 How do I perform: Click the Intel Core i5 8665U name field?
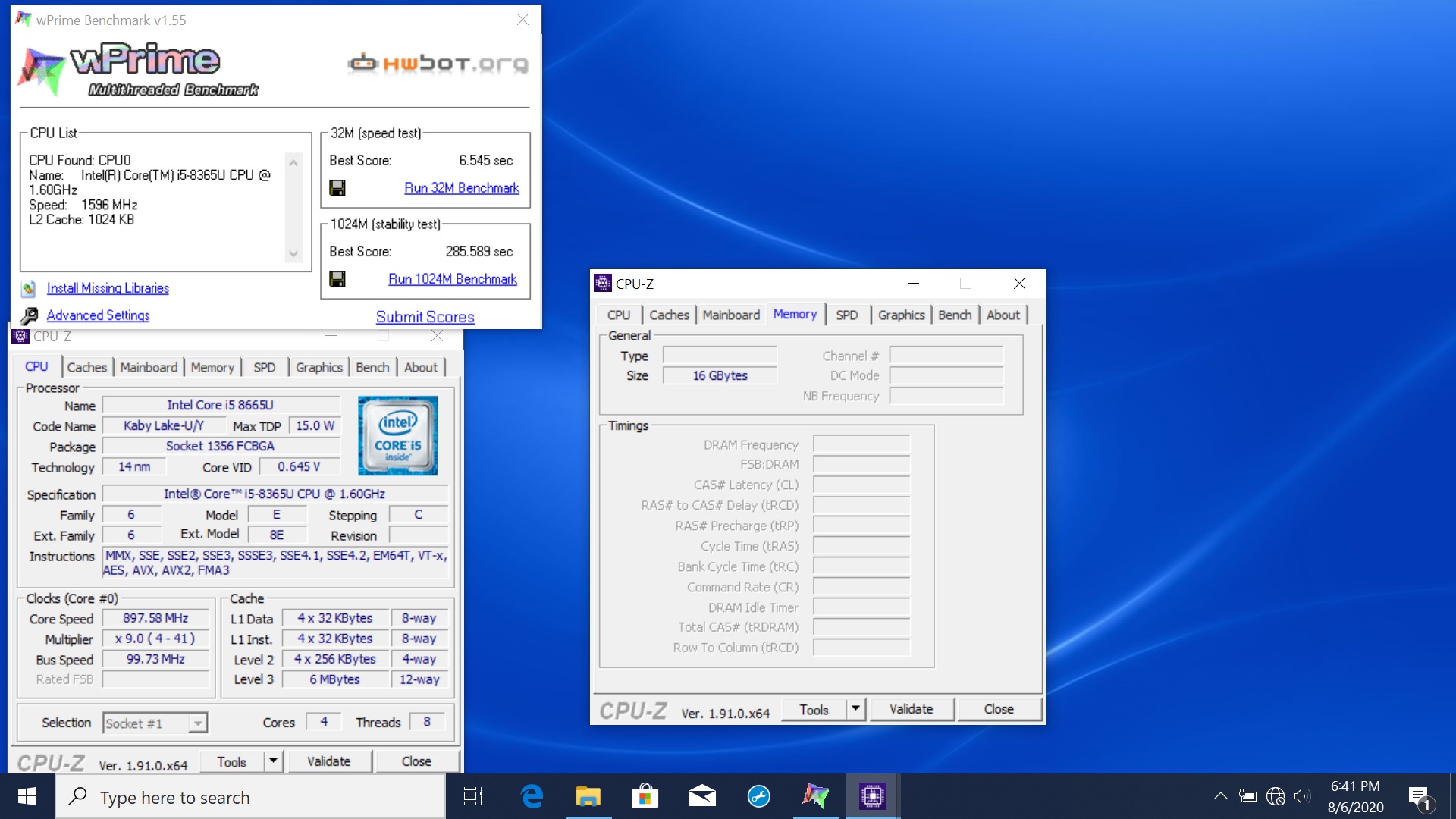coord(221,405)
